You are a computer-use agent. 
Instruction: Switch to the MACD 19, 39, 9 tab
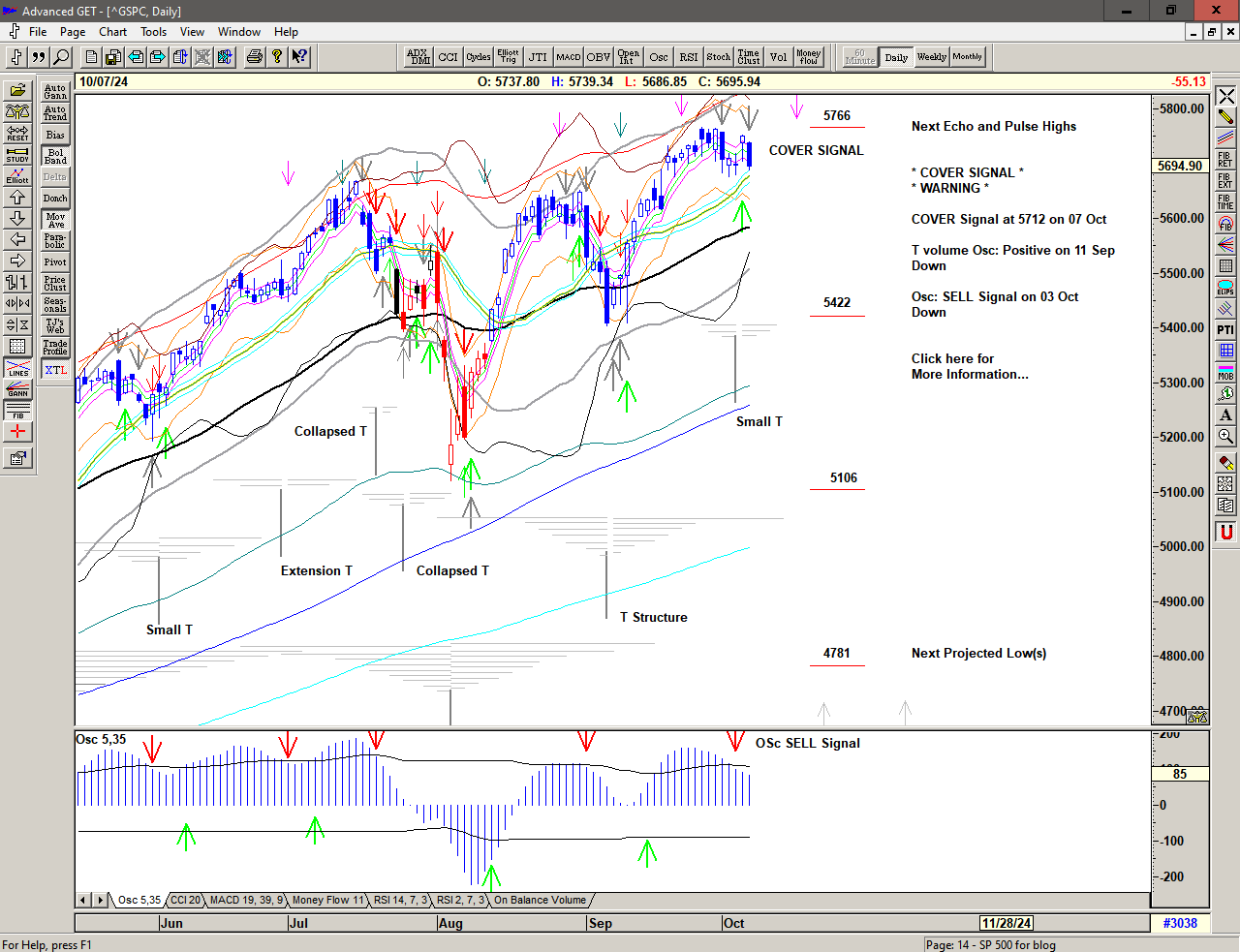tap(246, 900)
